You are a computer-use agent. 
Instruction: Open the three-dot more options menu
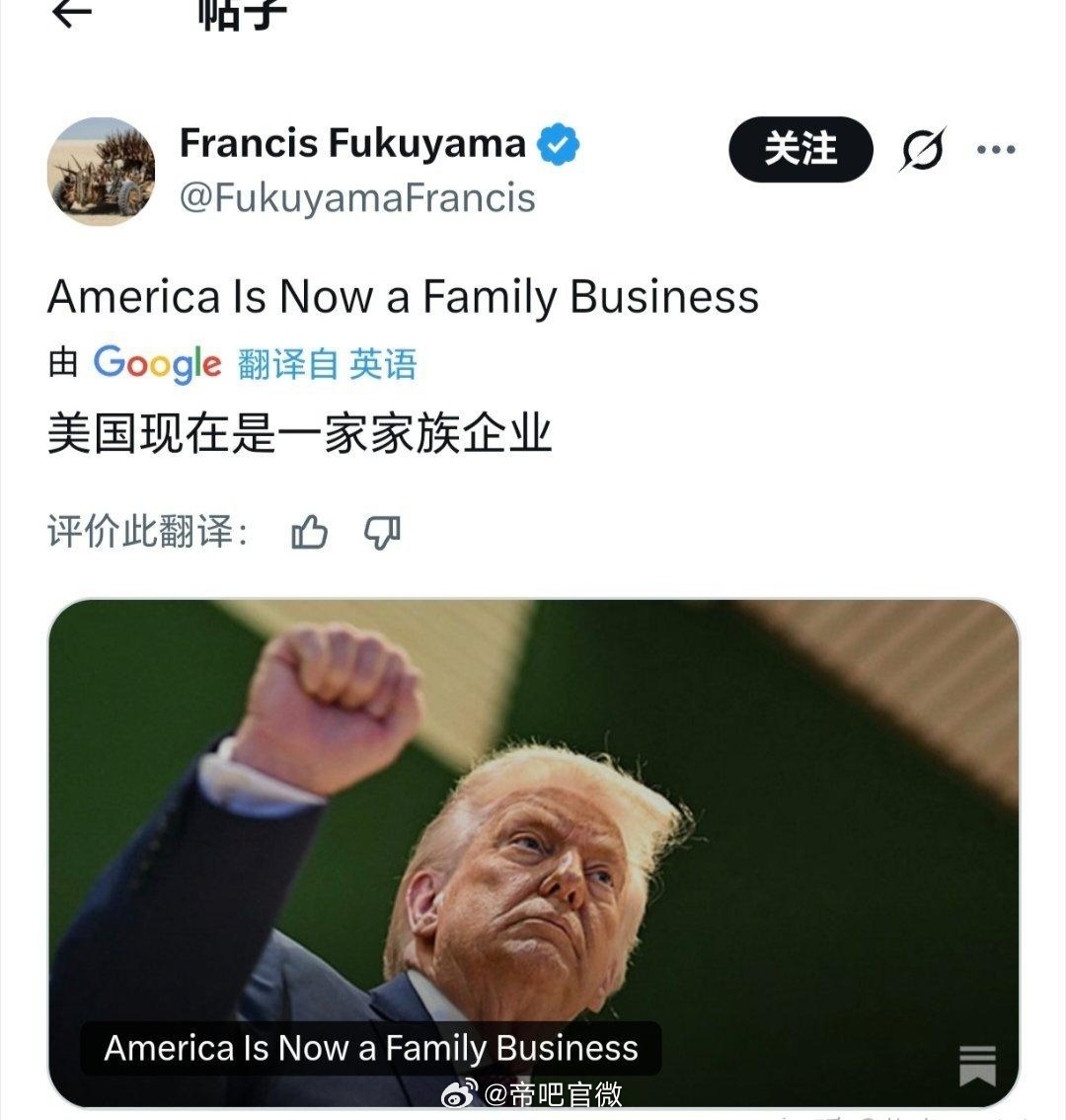coord(996,149)
